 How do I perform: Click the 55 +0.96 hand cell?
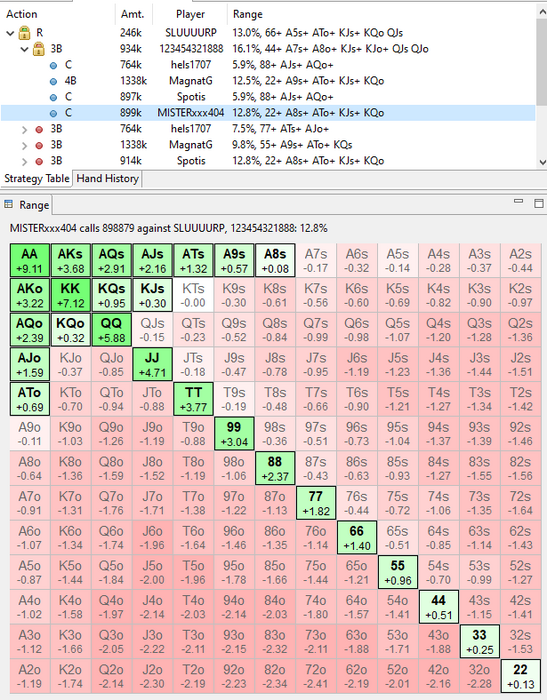(x=398, y=572)
